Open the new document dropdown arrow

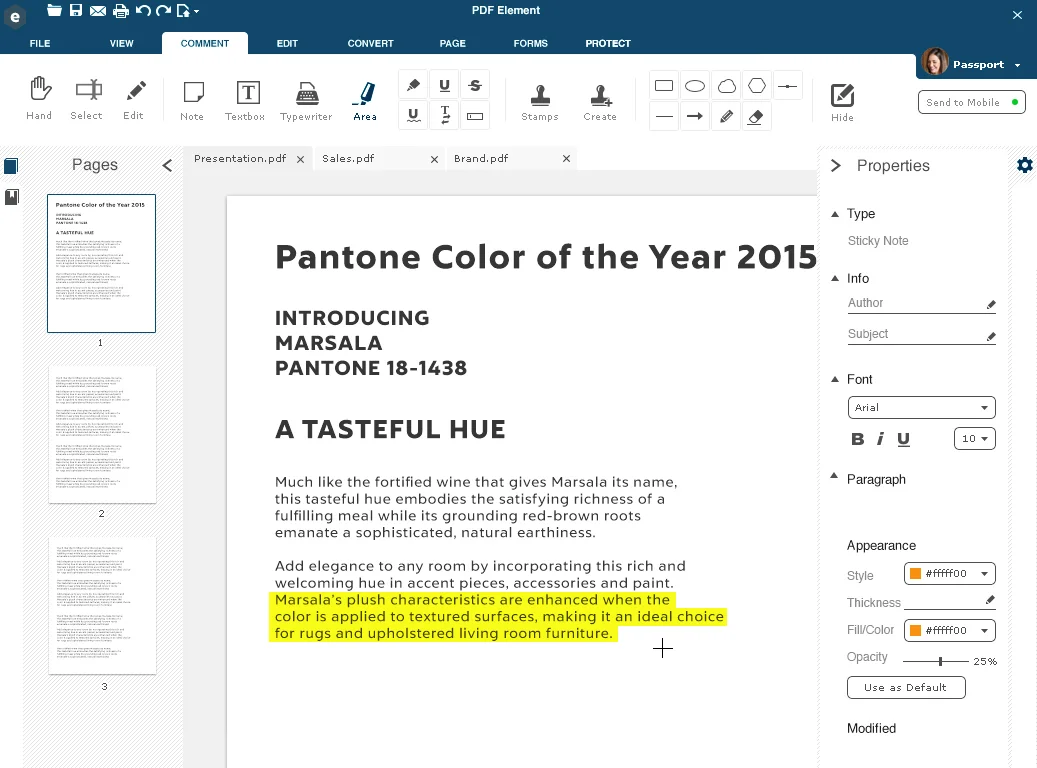[196, 11]
